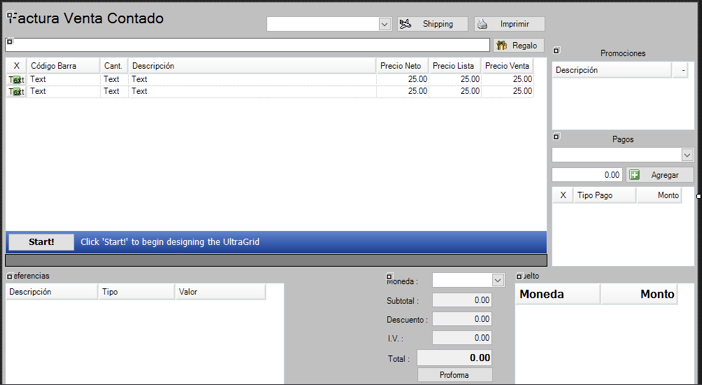Click the Proforma button
The width and height of the screenshot is (702, 385).
(x=454, y=375)
